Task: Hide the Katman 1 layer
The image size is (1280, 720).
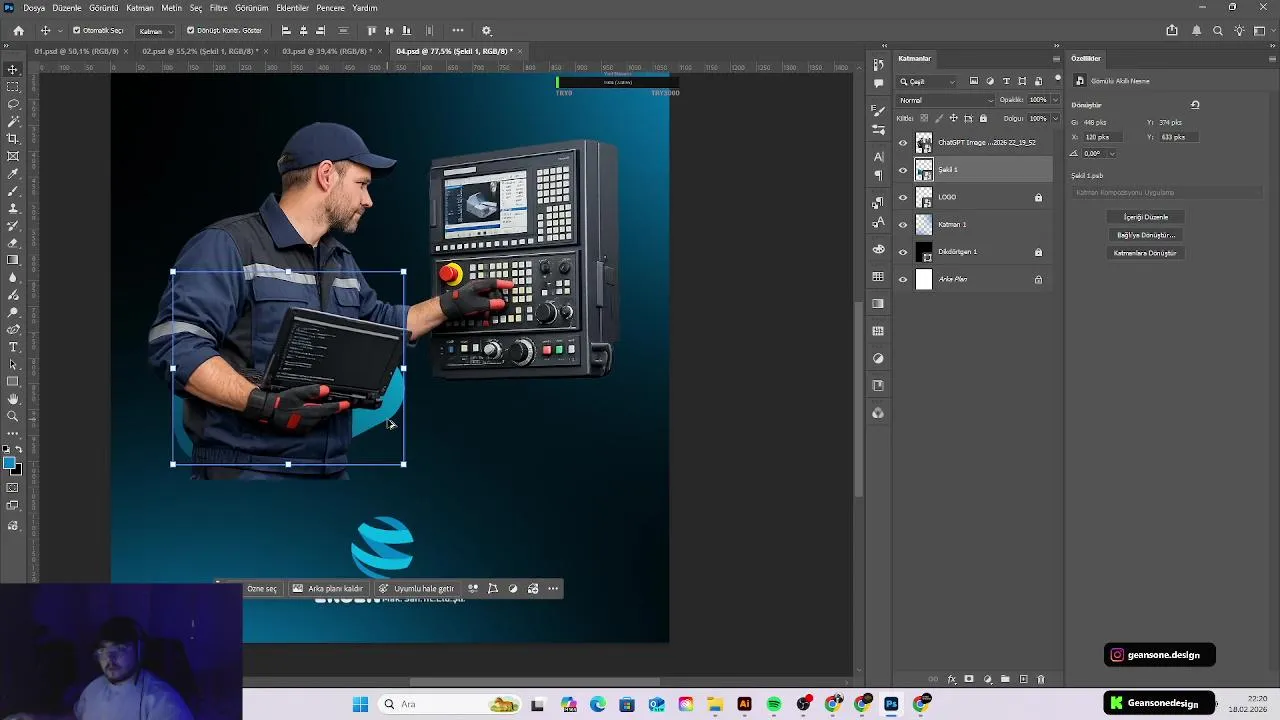Action: (x=903, y=225)
